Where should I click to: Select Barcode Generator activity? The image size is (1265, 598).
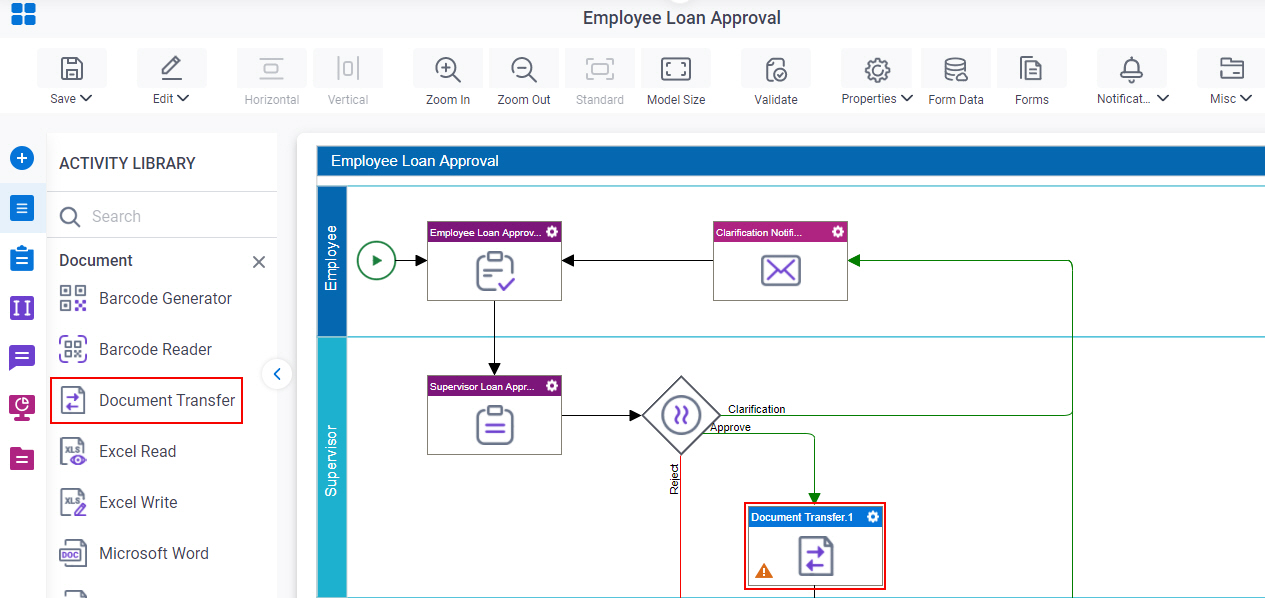147,298
